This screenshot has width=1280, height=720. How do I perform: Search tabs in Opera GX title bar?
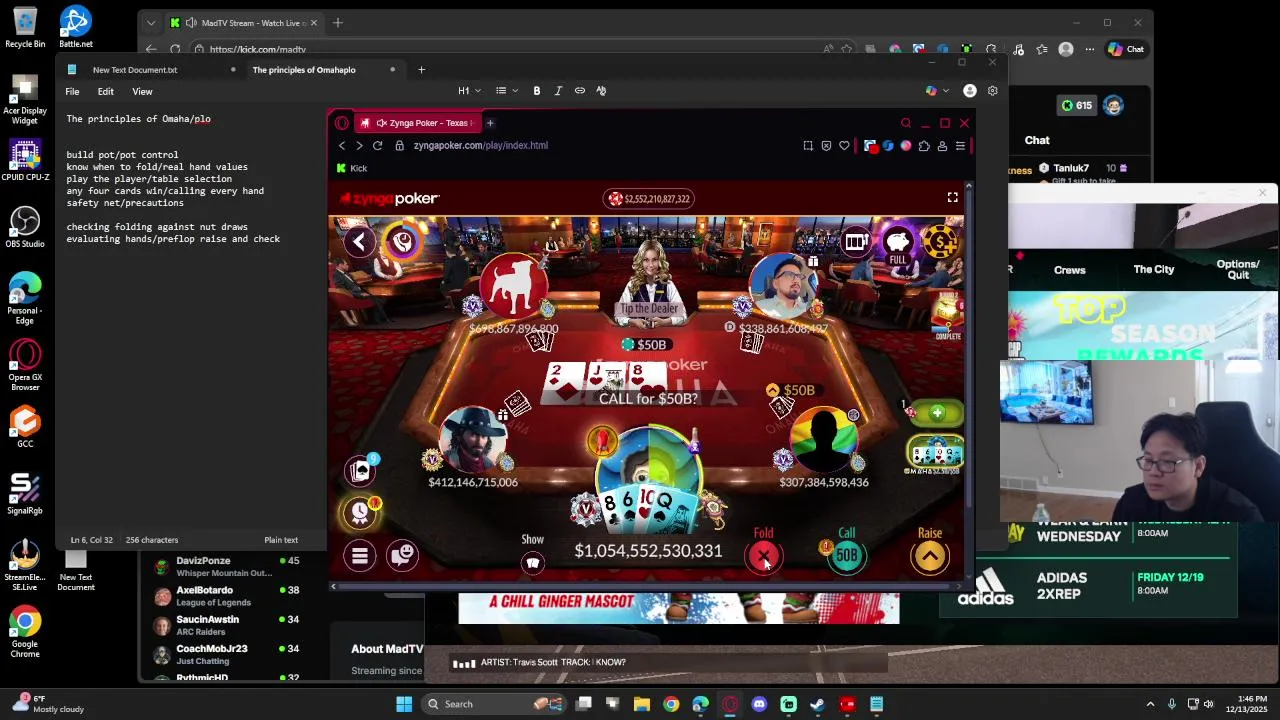click(906, 123)
